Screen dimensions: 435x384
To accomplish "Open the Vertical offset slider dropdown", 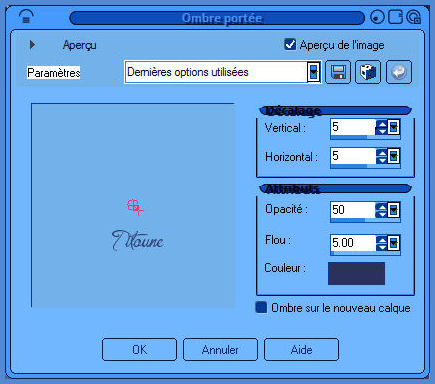I will pos(394,127).
